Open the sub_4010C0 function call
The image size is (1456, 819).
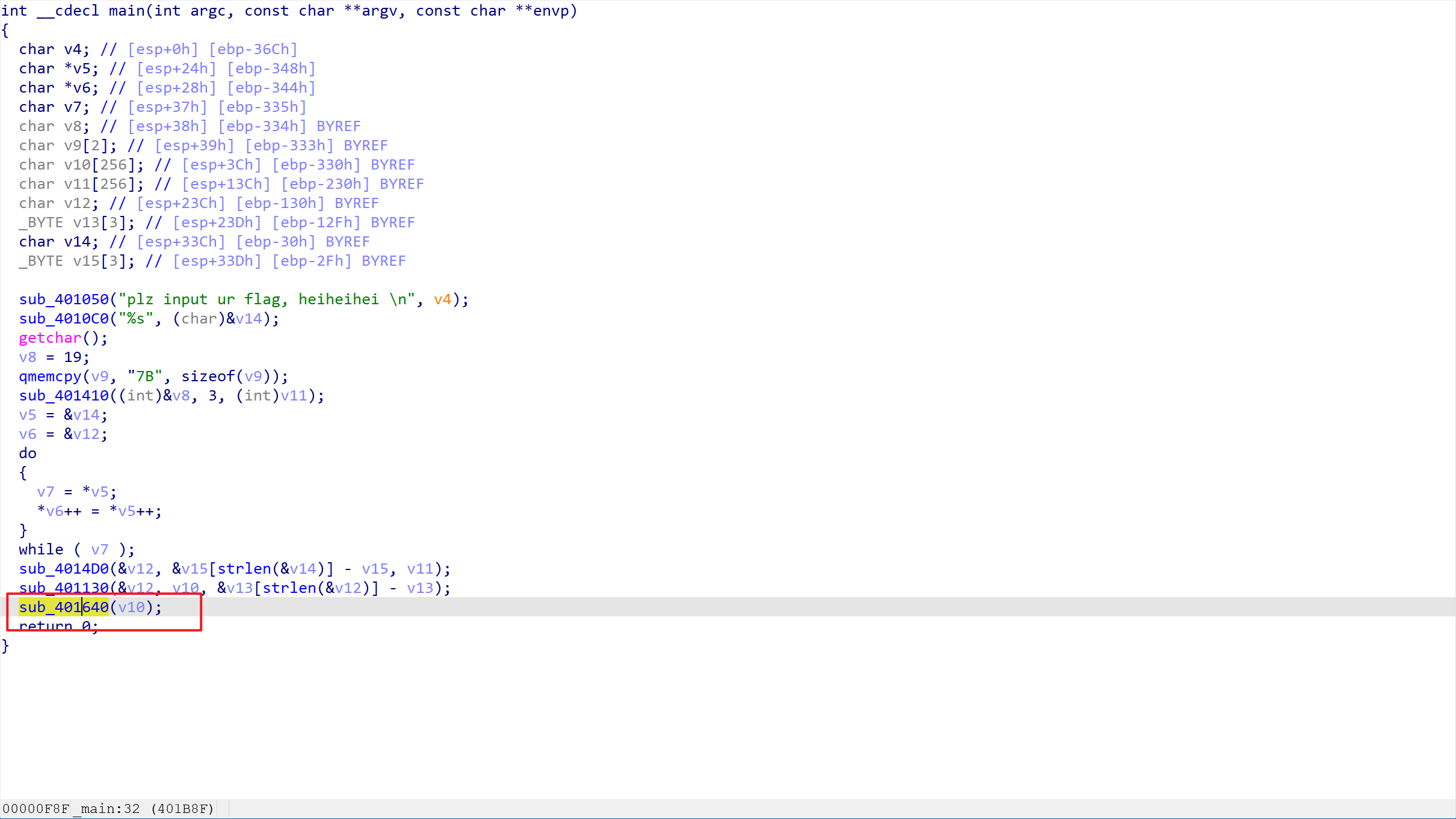64,318
